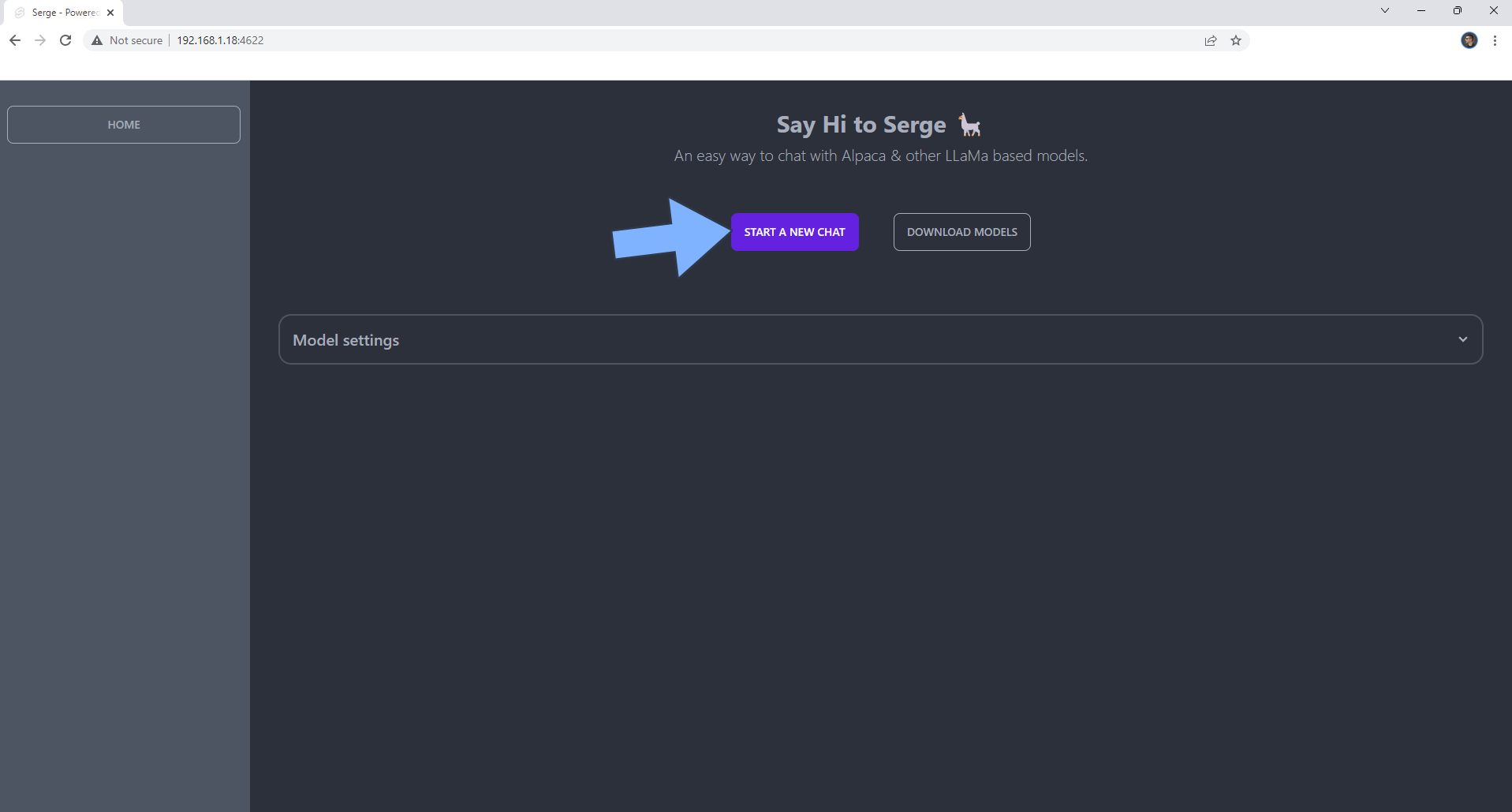Screen dimensions: 1512x812
Task: Click the Model settings chevron arrow
Action: (x=1463, y=339)
